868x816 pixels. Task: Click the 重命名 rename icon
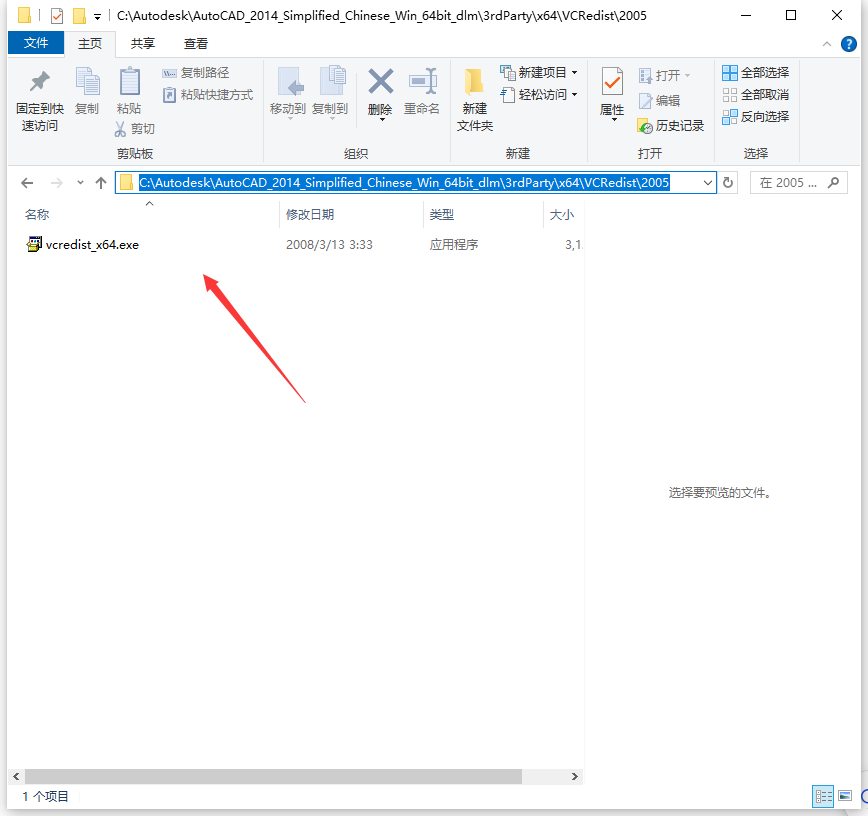[x=422, y=82]
